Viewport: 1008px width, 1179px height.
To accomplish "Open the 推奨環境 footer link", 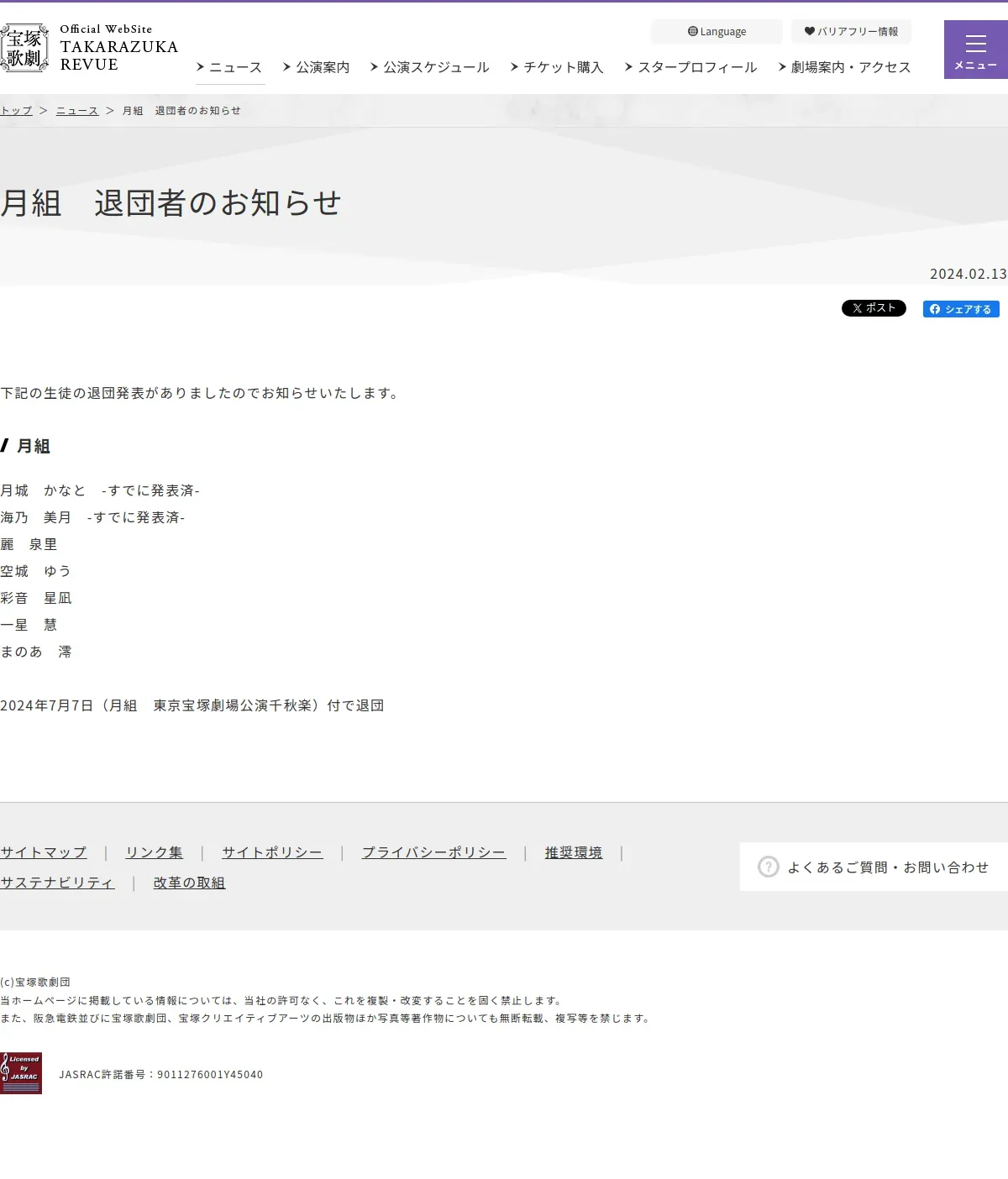I will 574,852.
